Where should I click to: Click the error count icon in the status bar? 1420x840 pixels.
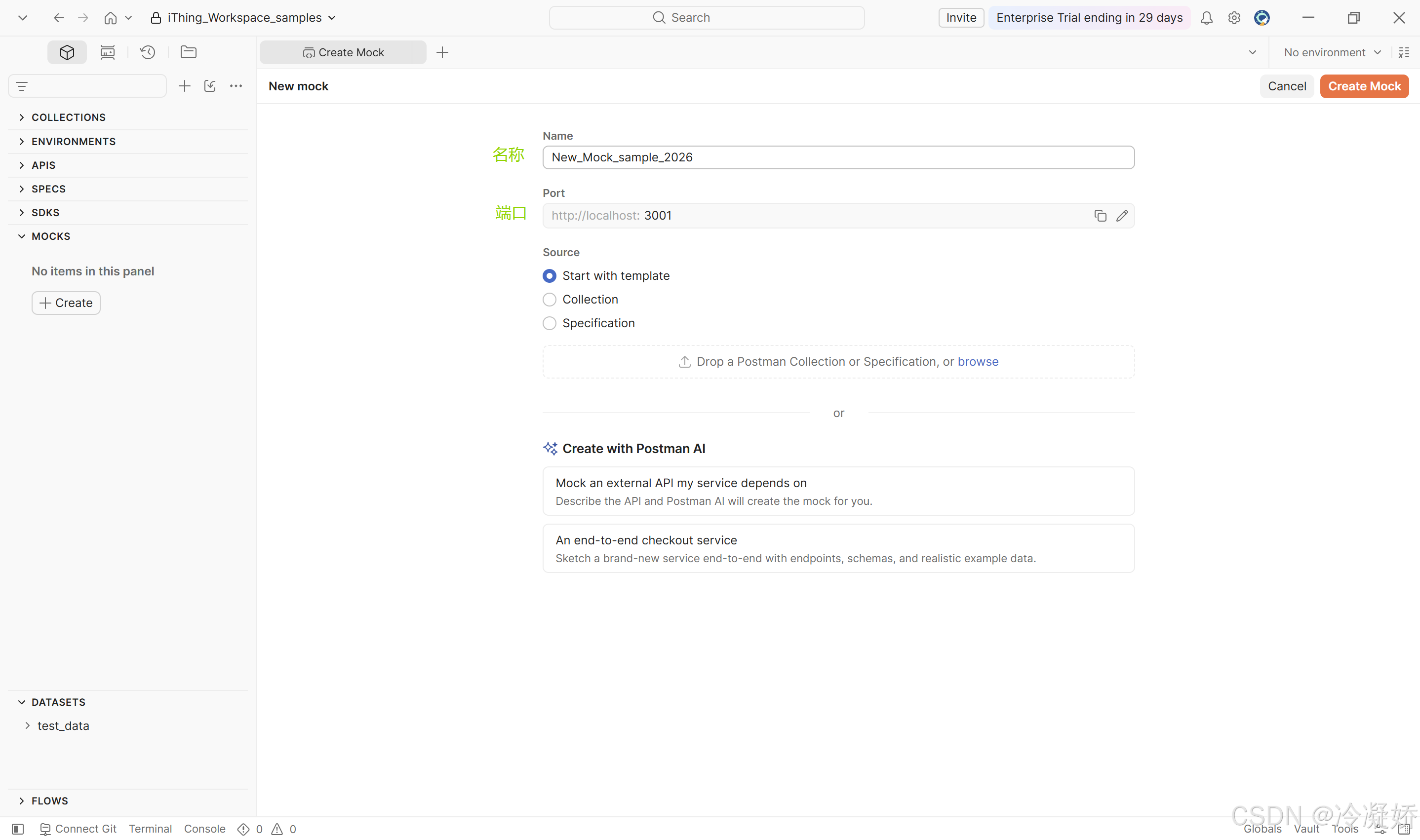click(243, 829)
